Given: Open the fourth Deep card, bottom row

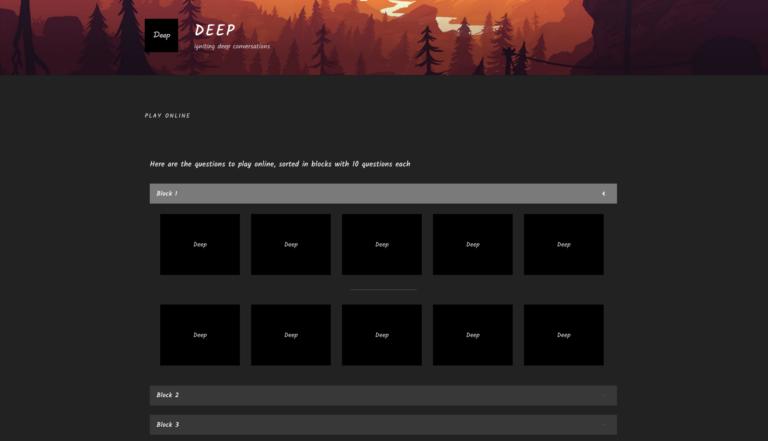Looking at the screenshot, I should 473,335.
